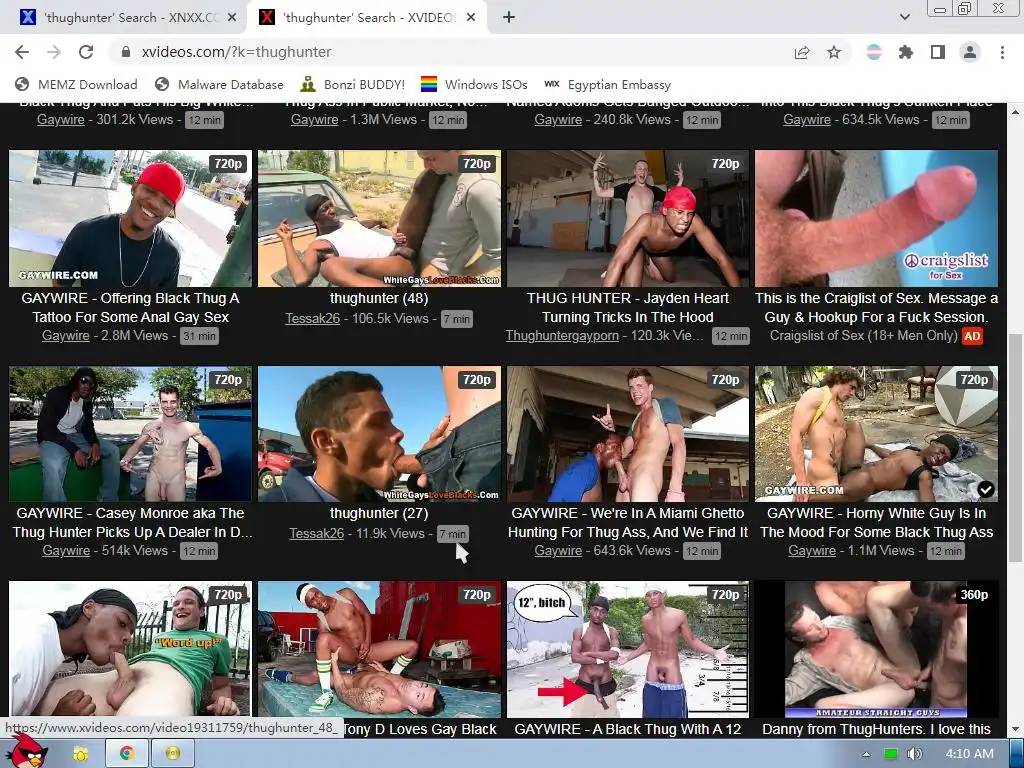
Task: Open the Start button with the red bird icon
Action: click(x=27, y=753)
